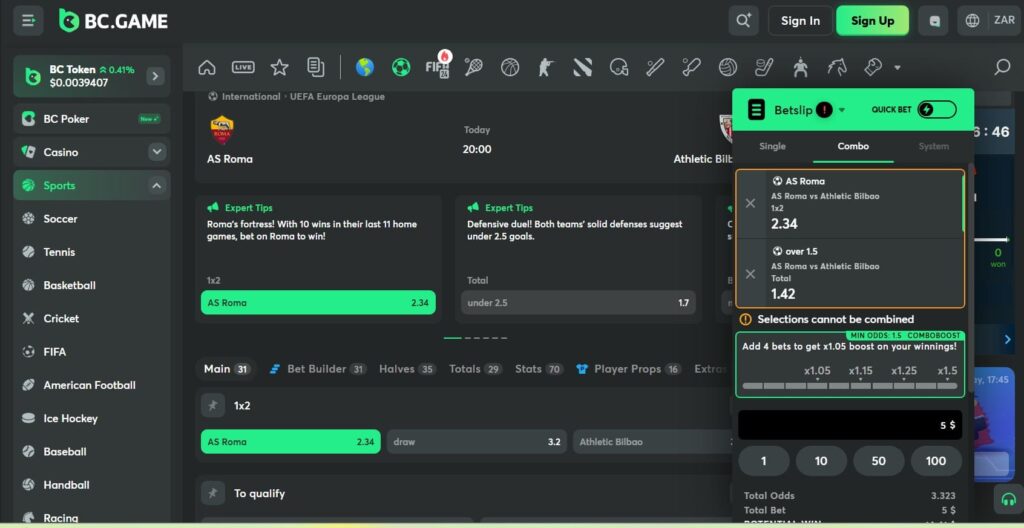Open the bet history document icon
1024x528 pixels.
[315, 67]
